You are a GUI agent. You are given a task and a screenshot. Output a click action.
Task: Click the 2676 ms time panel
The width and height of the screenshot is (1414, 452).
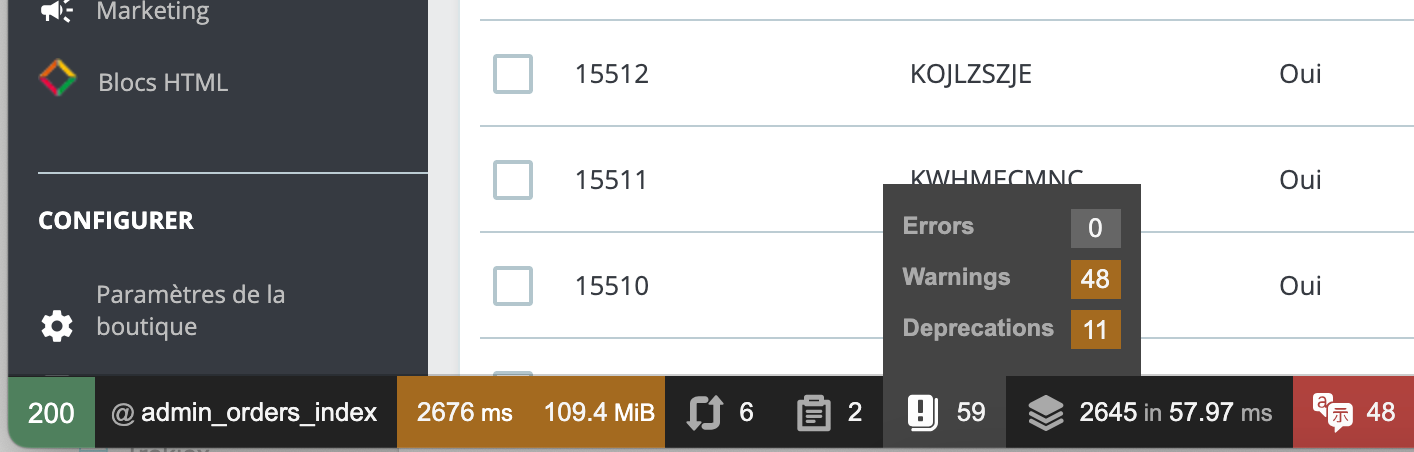464,412
